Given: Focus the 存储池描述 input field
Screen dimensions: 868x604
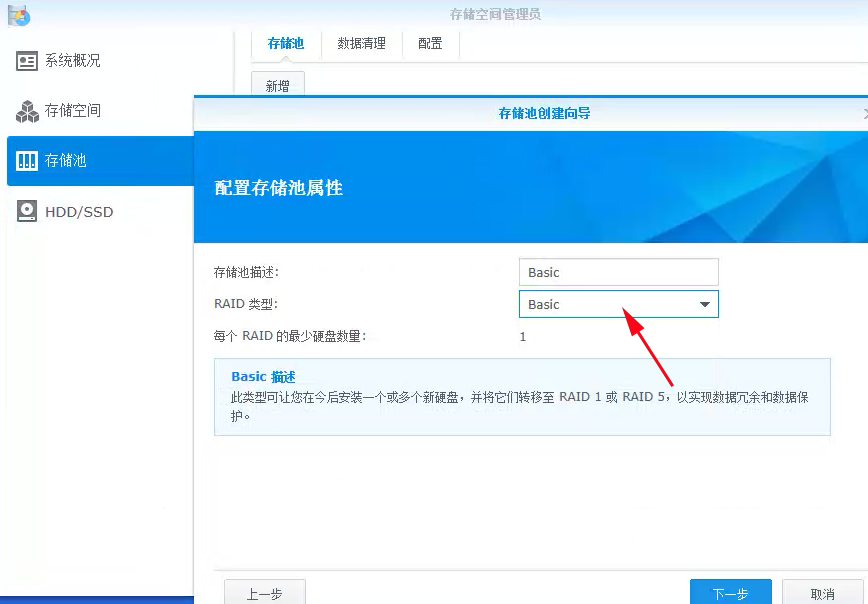Looking at the screenshot, I should coord(618,272).
